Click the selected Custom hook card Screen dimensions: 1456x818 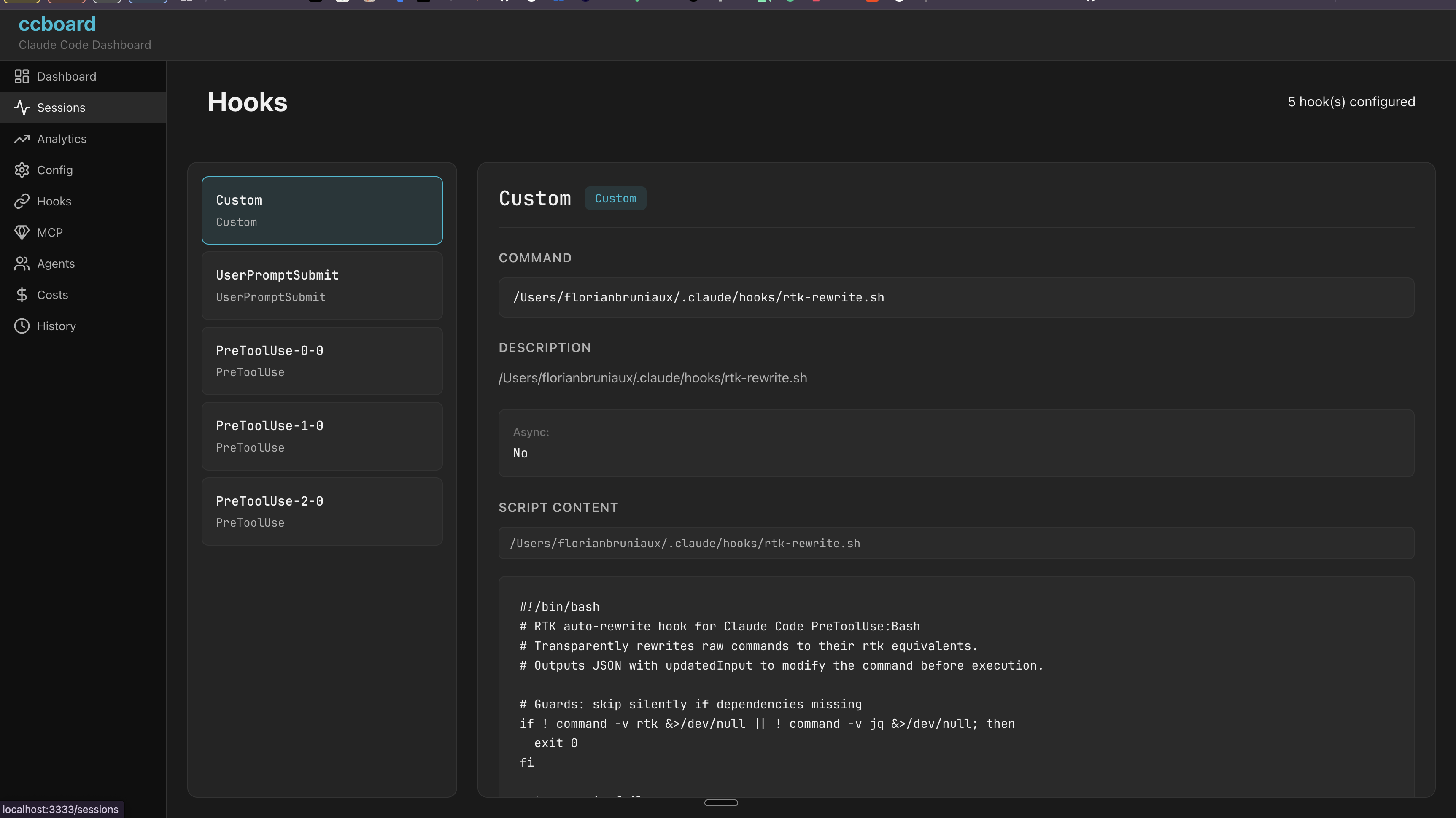pyautogui.click(x=321, y=211)
